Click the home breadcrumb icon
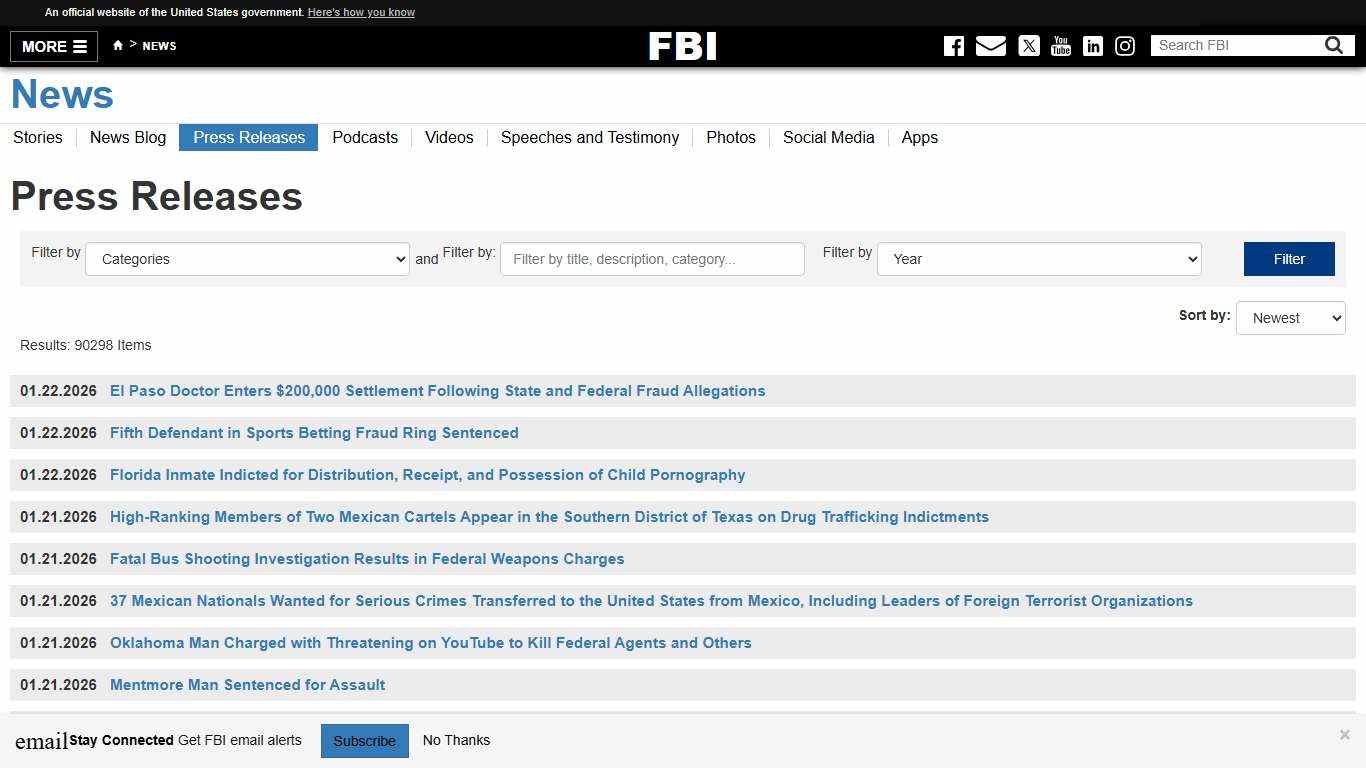This screenshot has height=768, width=1366. tap(117, 45)
